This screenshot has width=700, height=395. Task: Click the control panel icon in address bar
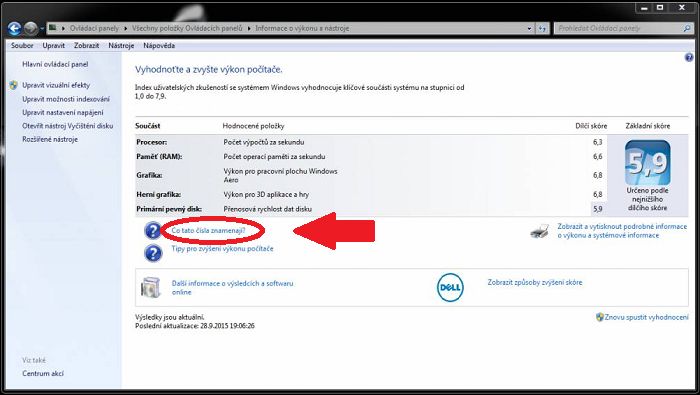coord(53,28)
